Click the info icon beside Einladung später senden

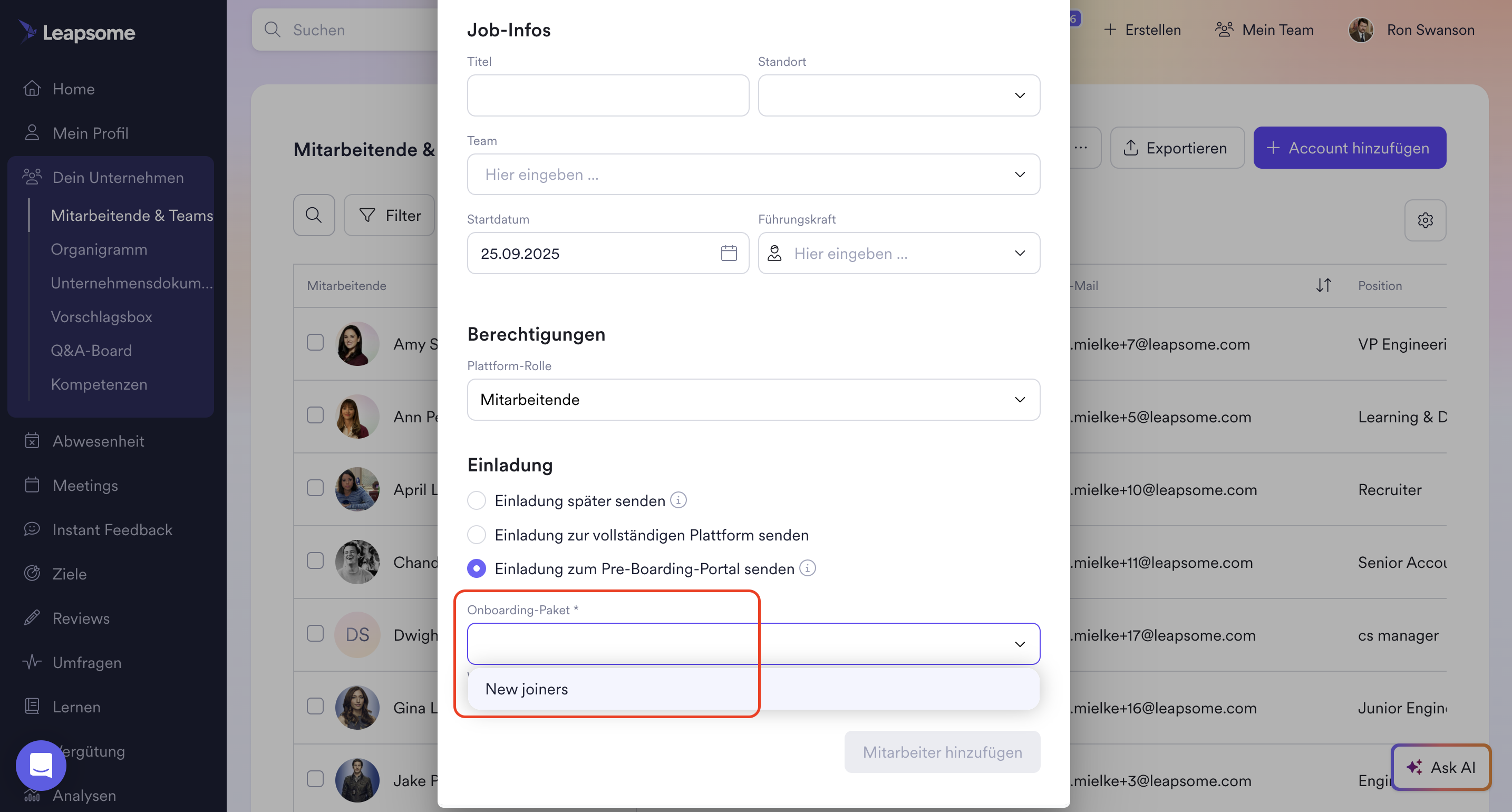[679, 500]
